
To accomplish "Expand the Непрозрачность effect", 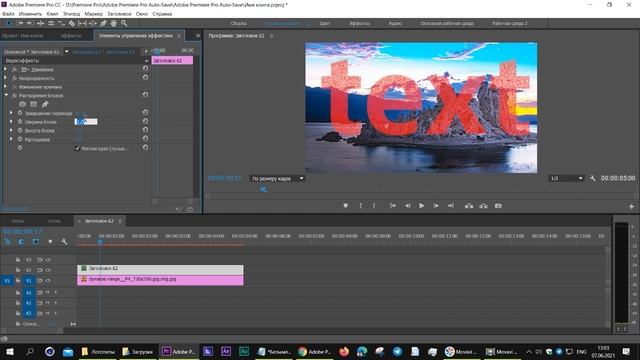I will [x=5, y=78].
